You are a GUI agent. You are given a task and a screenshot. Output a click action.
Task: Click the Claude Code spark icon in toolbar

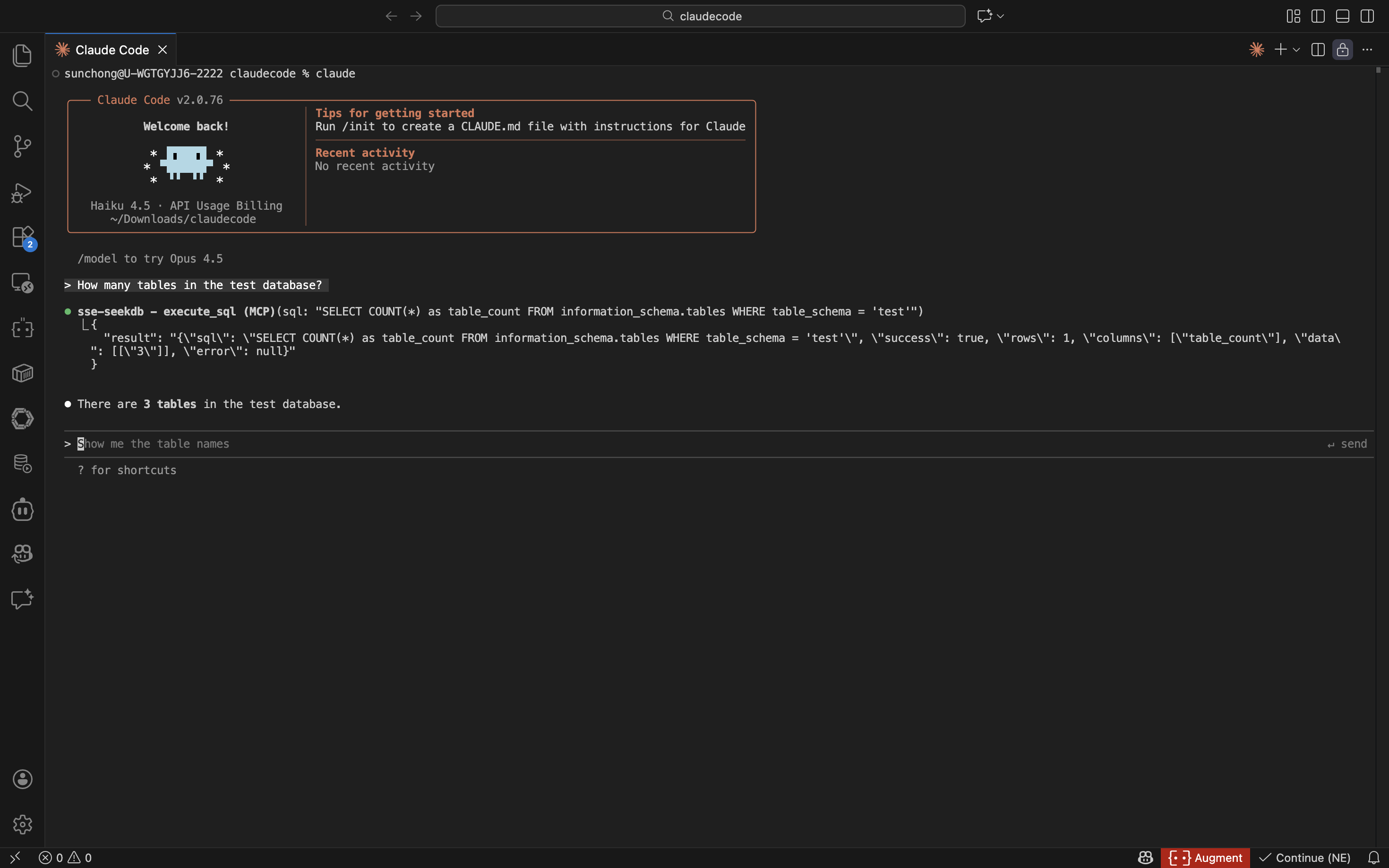pos(1256,50)
